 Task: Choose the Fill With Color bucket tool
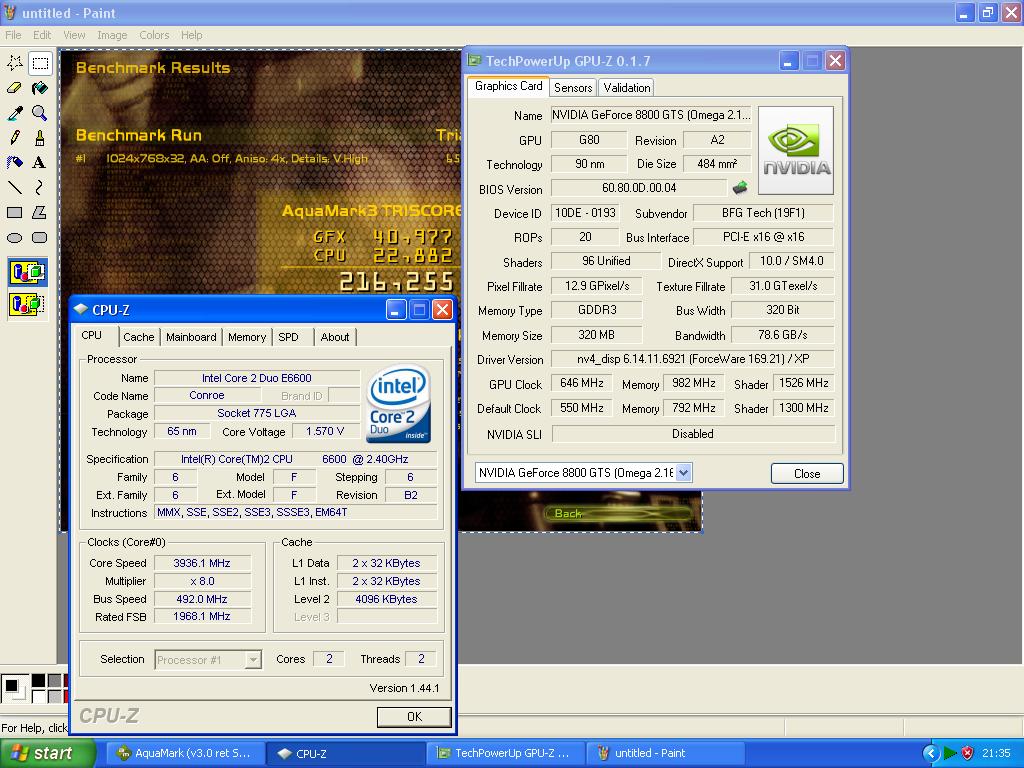[40, 88]
